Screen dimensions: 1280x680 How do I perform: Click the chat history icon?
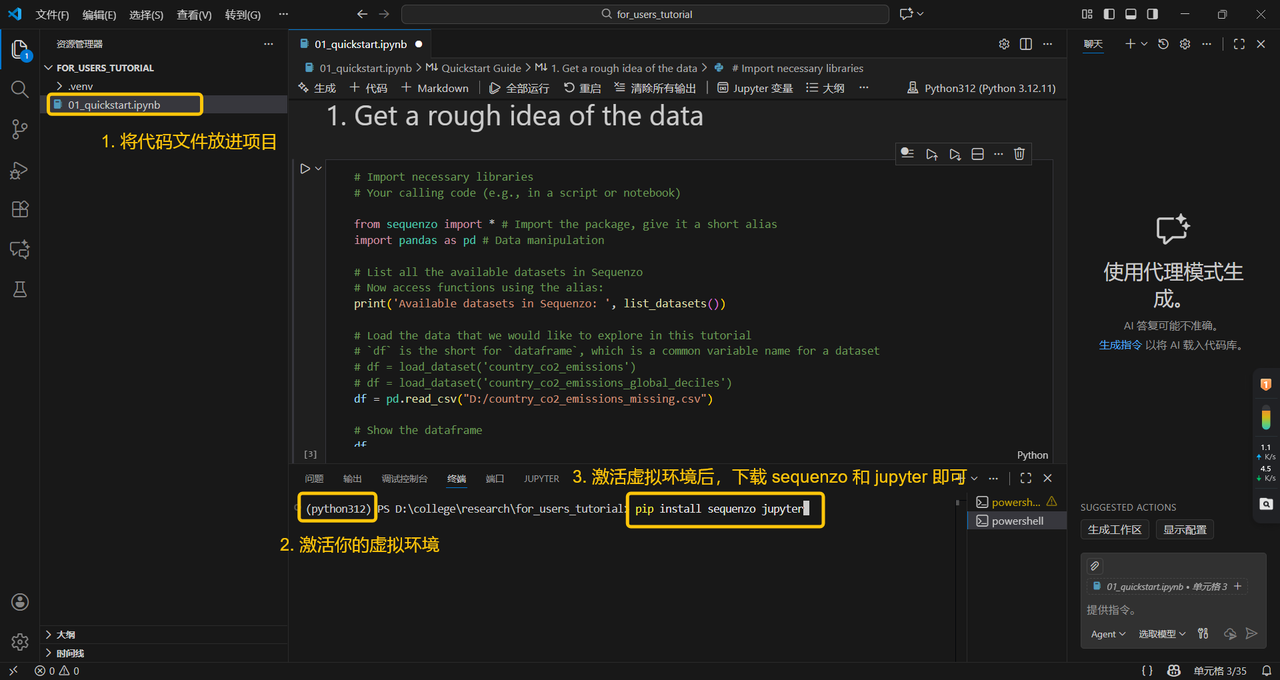point(1163,44)
